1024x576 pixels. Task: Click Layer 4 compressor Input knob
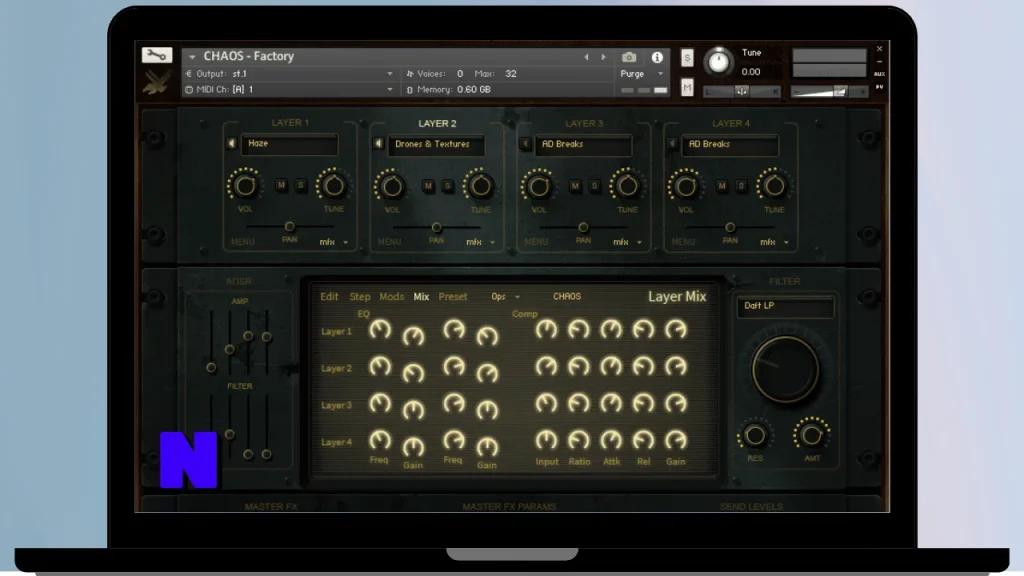[547, 440]
